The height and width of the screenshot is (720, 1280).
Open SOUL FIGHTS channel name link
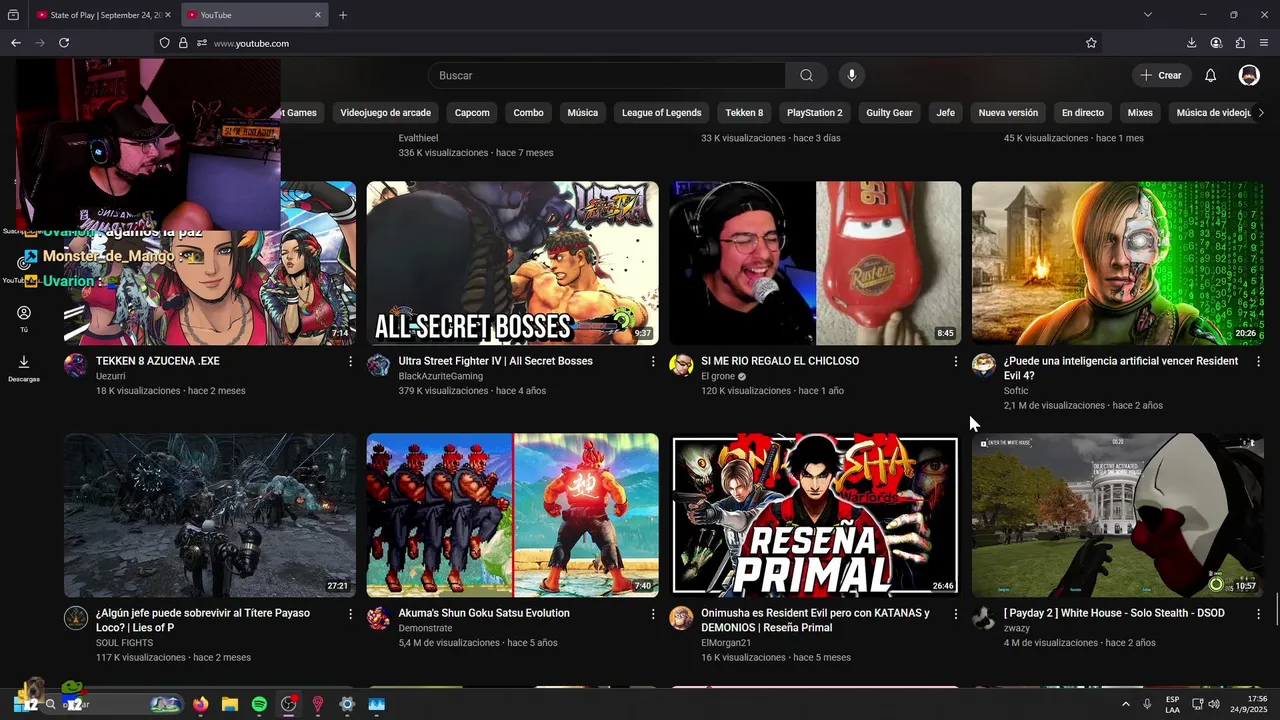point(124,643)
